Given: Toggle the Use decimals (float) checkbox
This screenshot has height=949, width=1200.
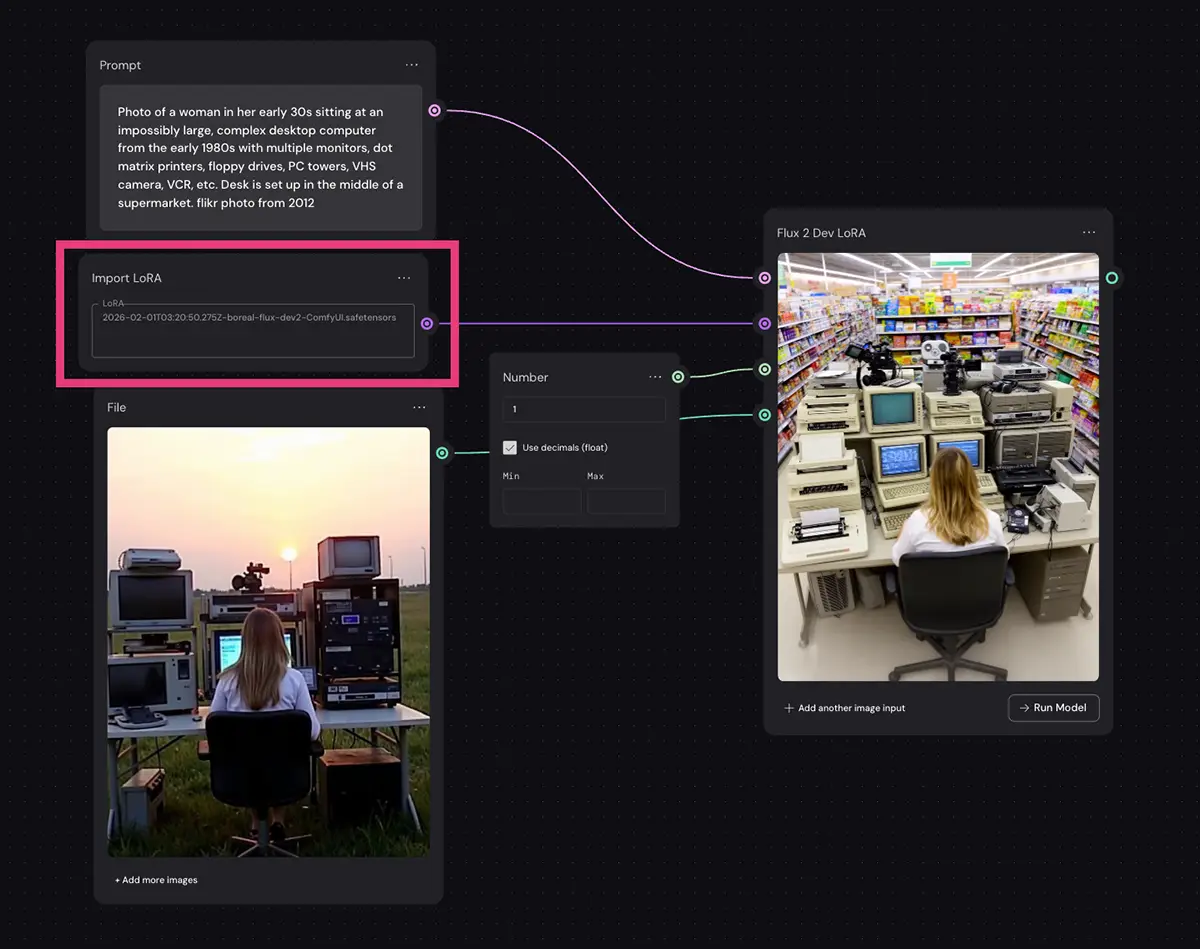Looking at the screenshot, I should [x=510, y=448].
